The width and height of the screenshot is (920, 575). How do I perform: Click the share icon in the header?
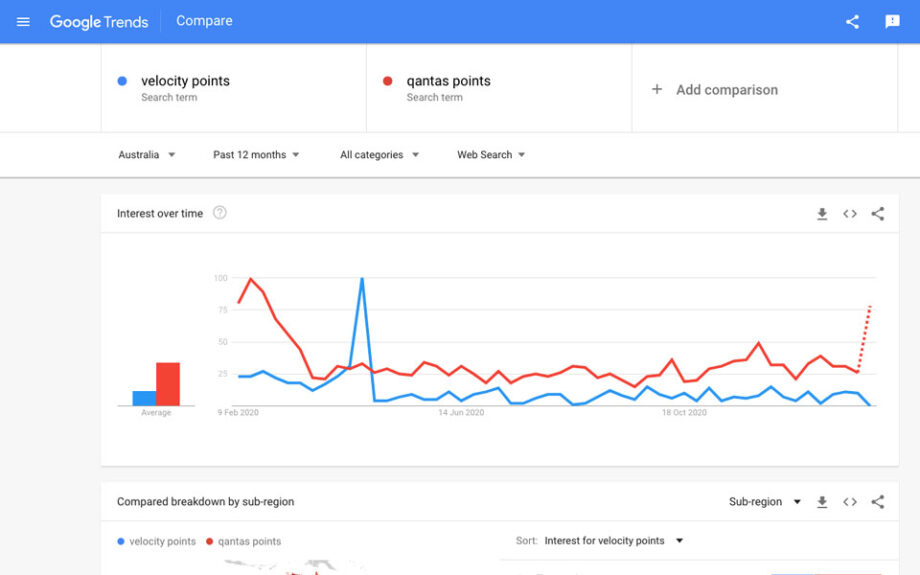coord(853,22)
